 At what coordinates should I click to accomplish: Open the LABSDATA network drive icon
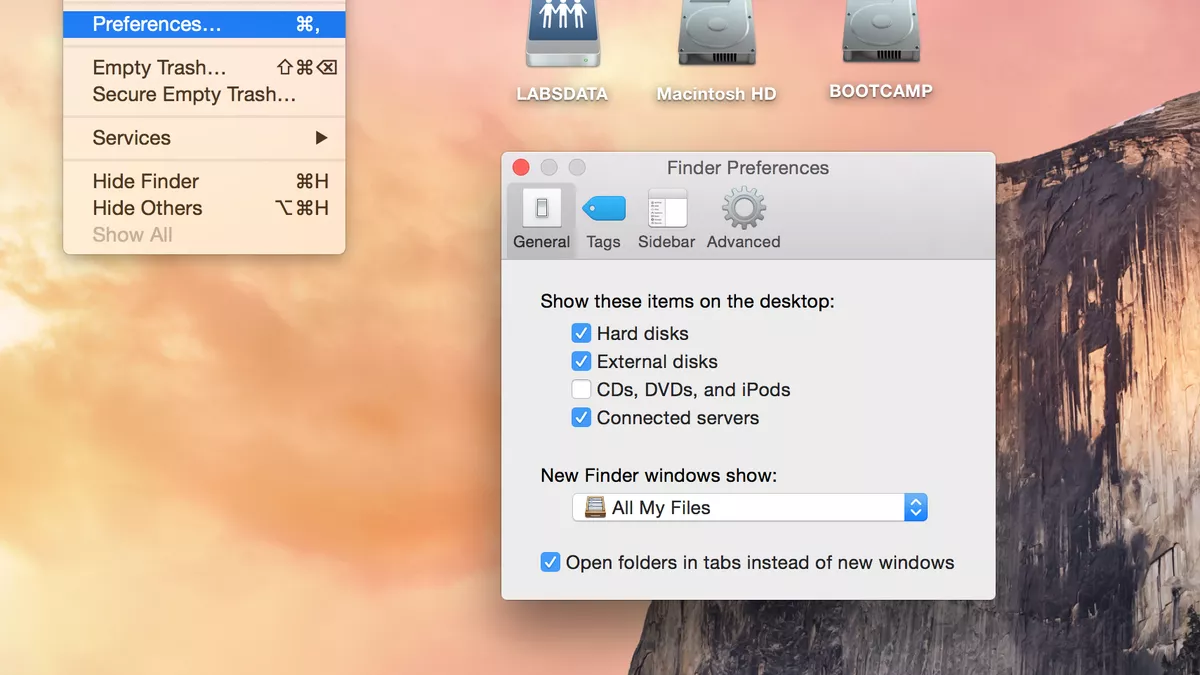pos(562,33)
